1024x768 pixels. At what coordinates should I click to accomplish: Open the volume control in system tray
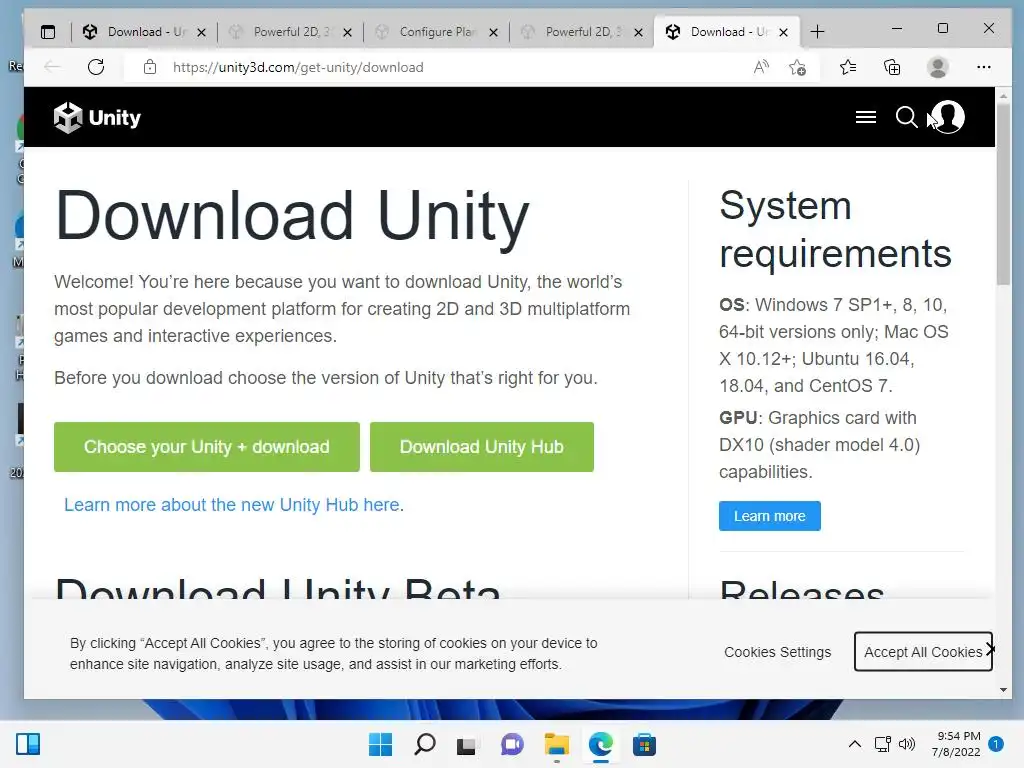pos(906,744)
